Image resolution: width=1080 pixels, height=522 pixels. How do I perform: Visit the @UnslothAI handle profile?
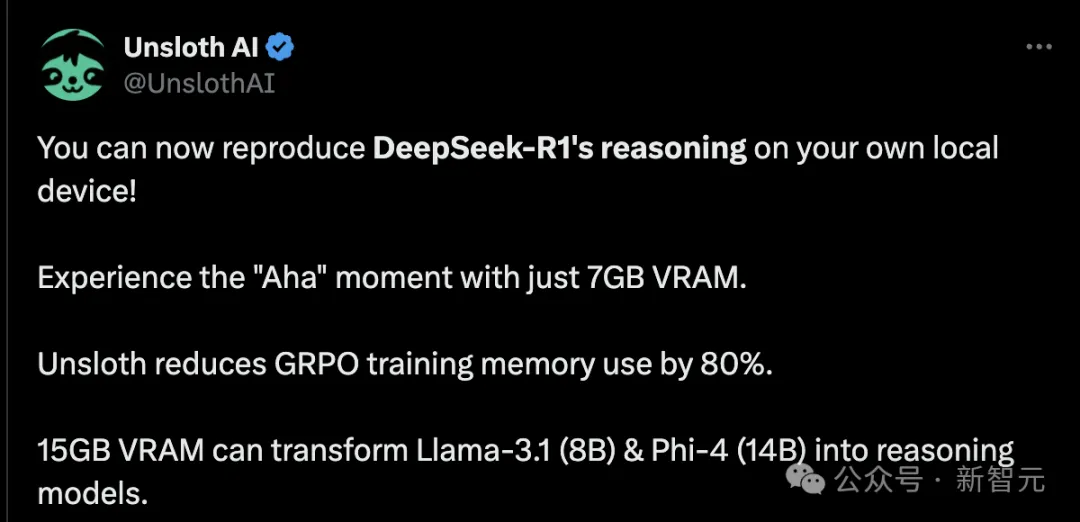coord(199,83)
